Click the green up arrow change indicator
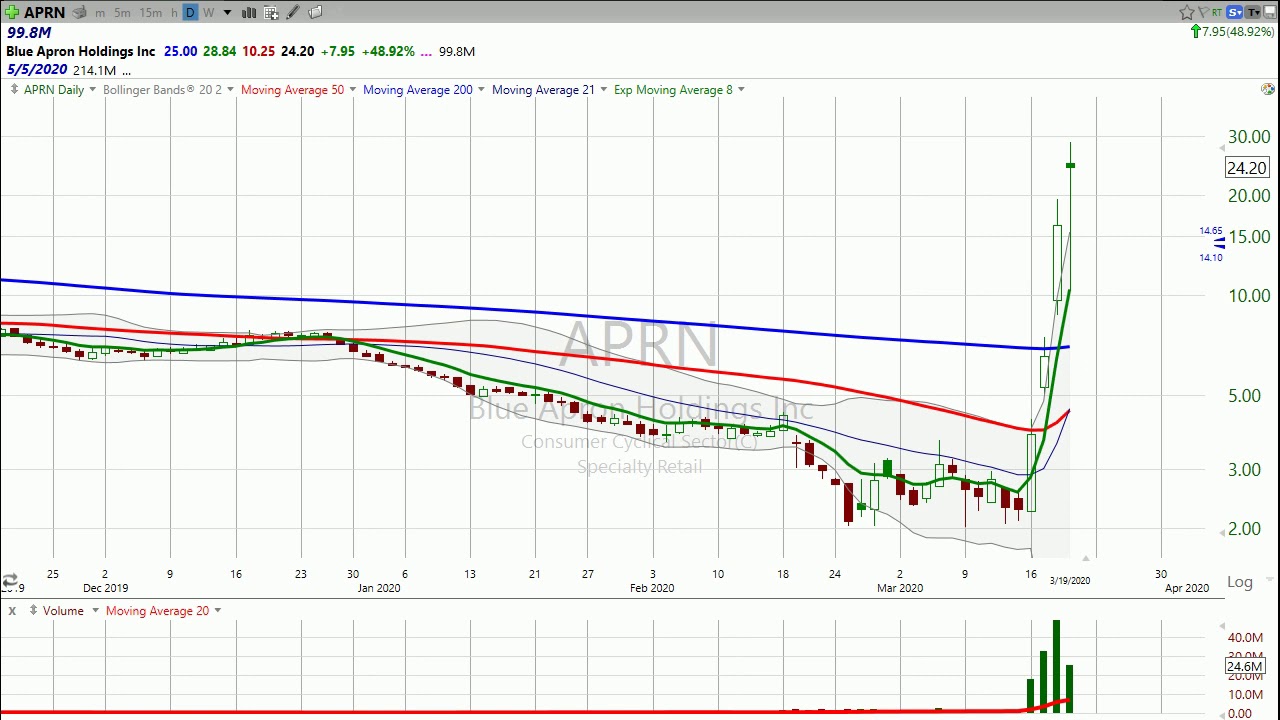1280x720 pixels. click(1195, 32)
